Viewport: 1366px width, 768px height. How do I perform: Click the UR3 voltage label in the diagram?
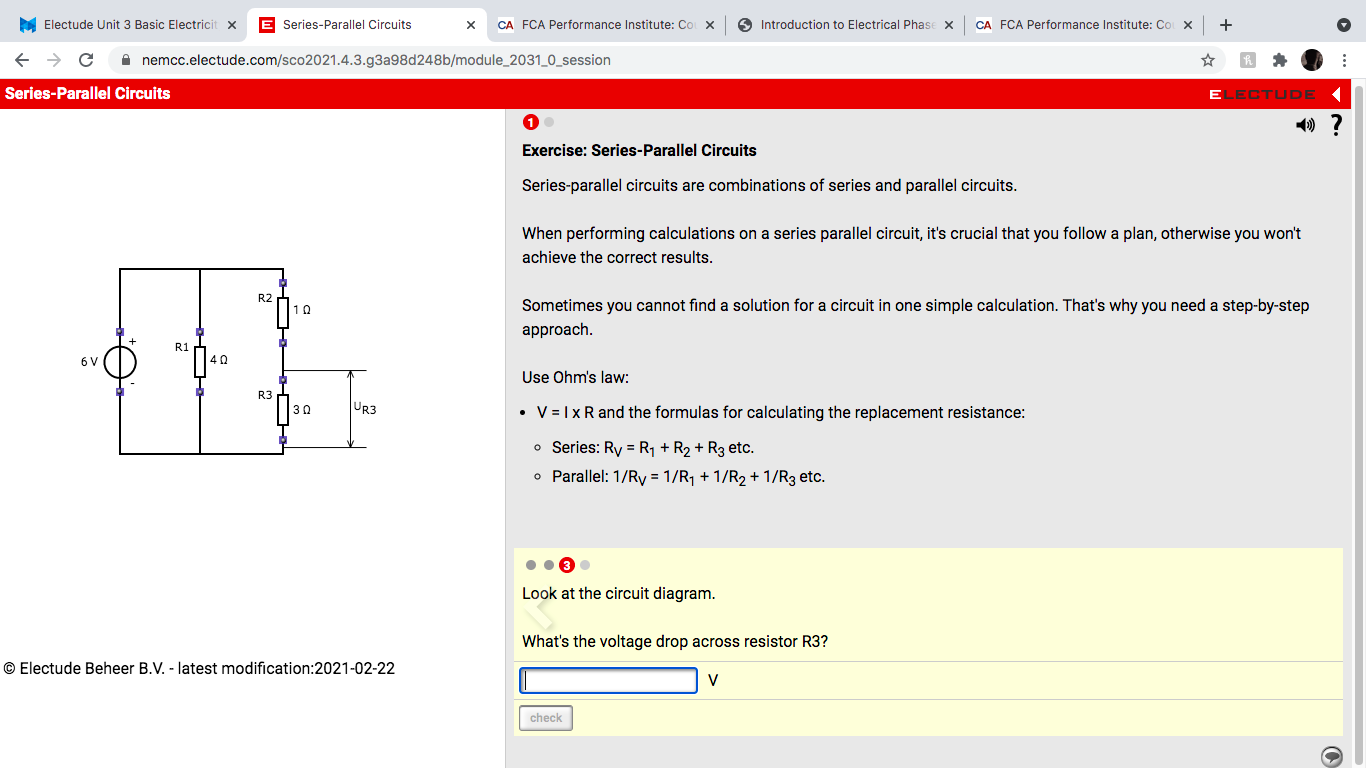coord(365,409)
